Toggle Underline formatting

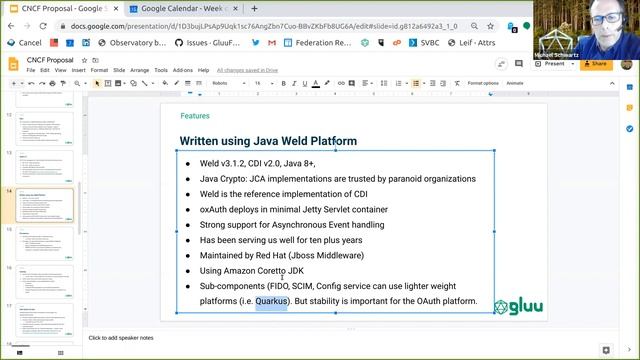coord(304,83)
